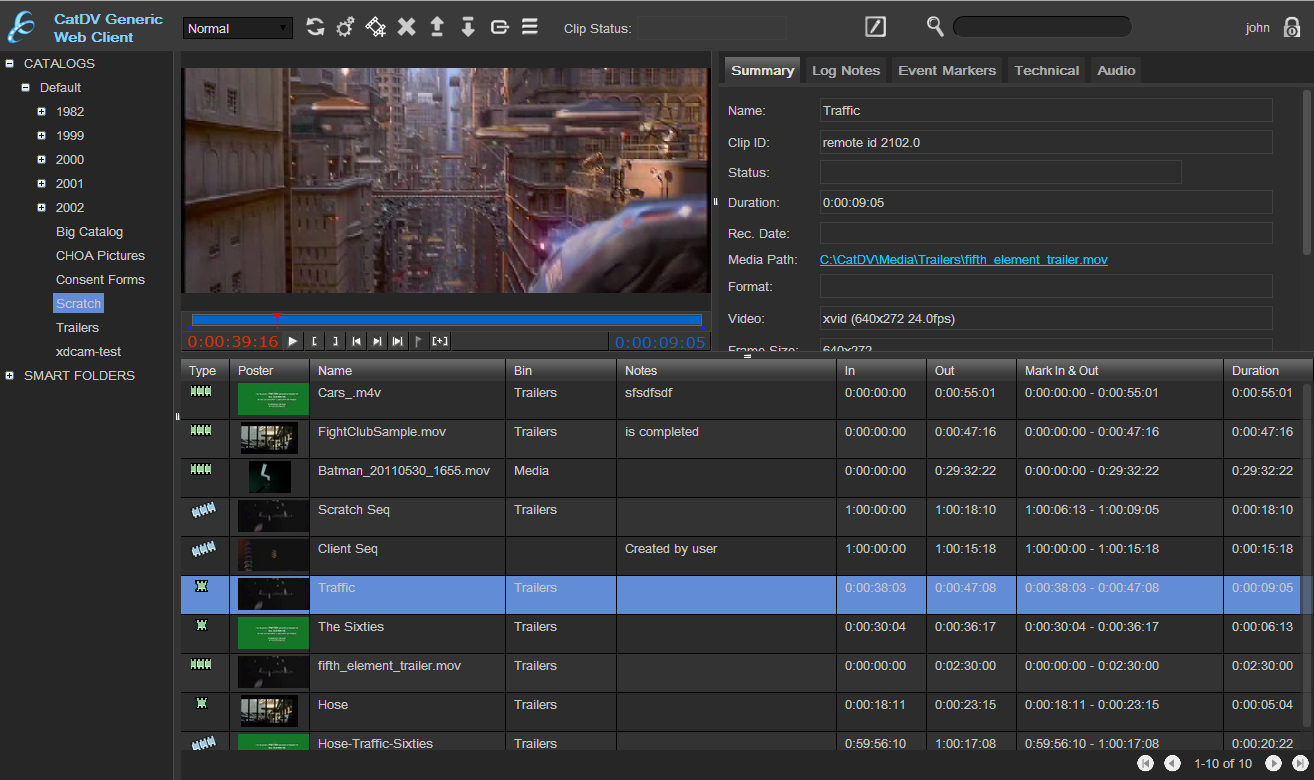
Task: Edit the Name field containing Traffic
Action: (1046, 110)
